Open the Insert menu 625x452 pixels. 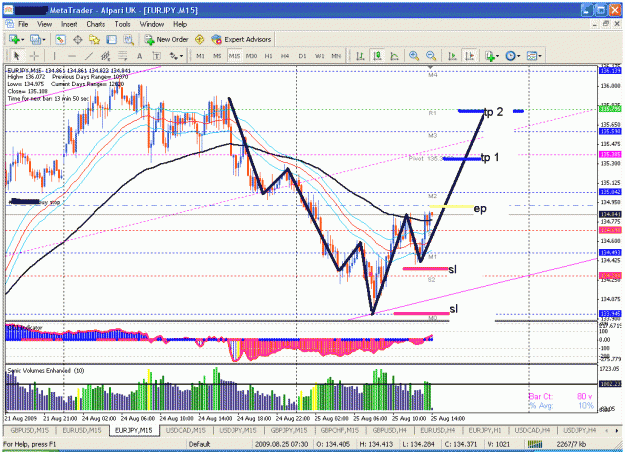(x=69, y=24)
